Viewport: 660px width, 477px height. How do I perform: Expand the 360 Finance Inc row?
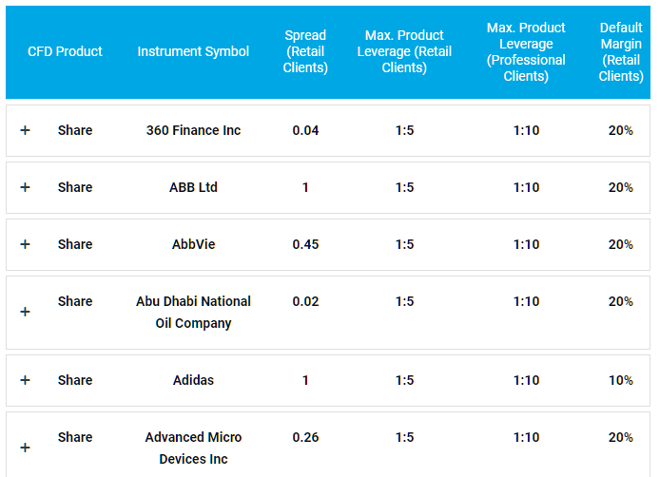tap(25, 130)
